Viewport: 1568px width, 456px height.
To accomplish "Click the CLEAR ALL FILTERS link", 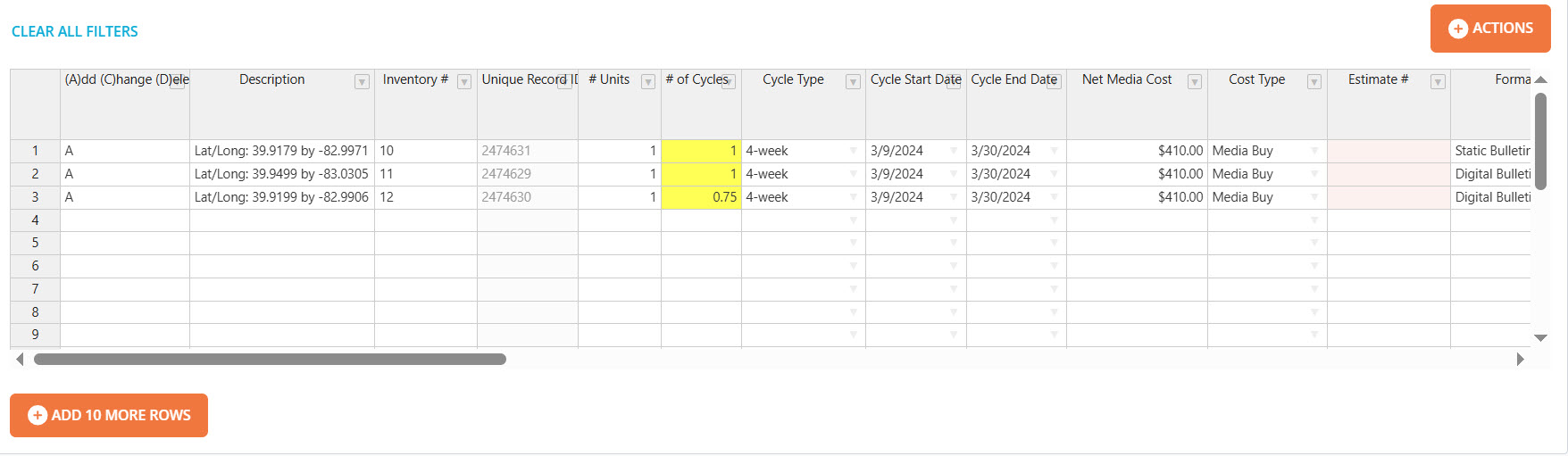I will (75, 31).
